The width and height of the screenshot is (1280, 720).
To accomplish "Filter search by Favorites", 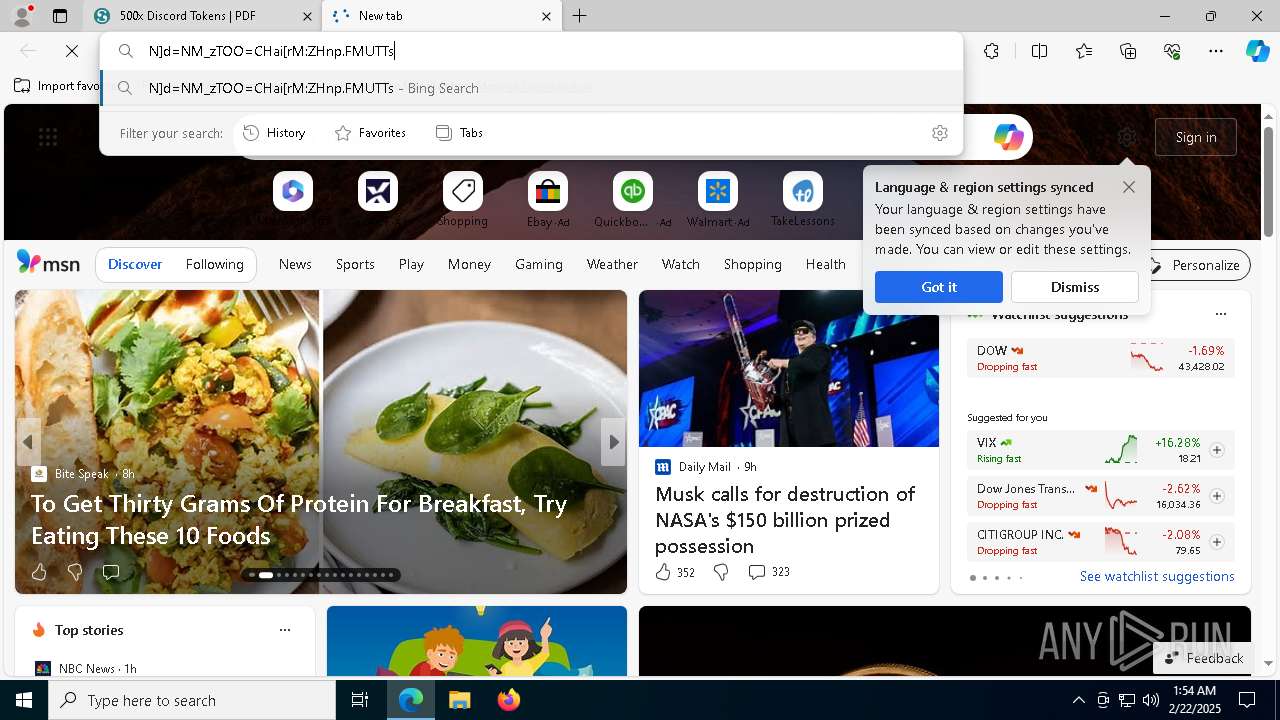I will 370,133.
